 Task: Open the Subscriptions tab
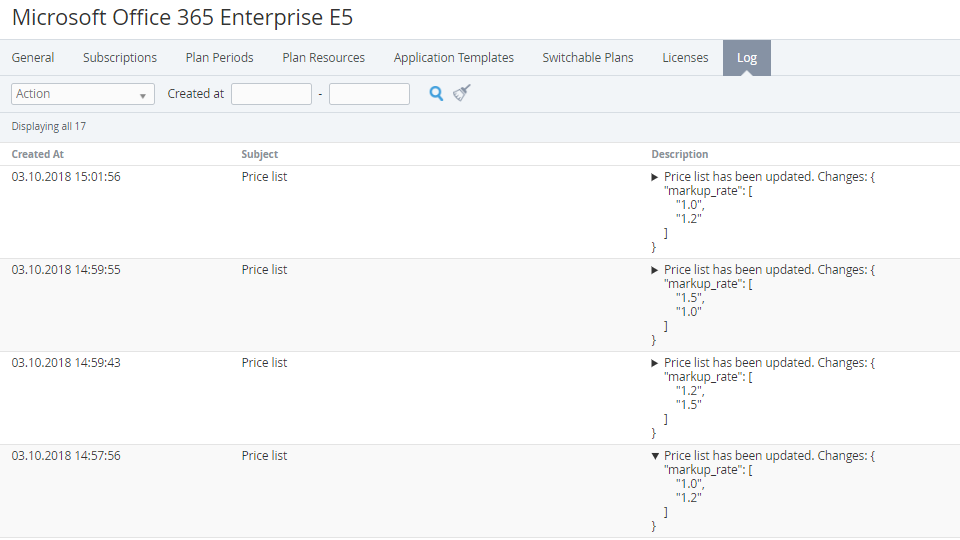(120, 58)
